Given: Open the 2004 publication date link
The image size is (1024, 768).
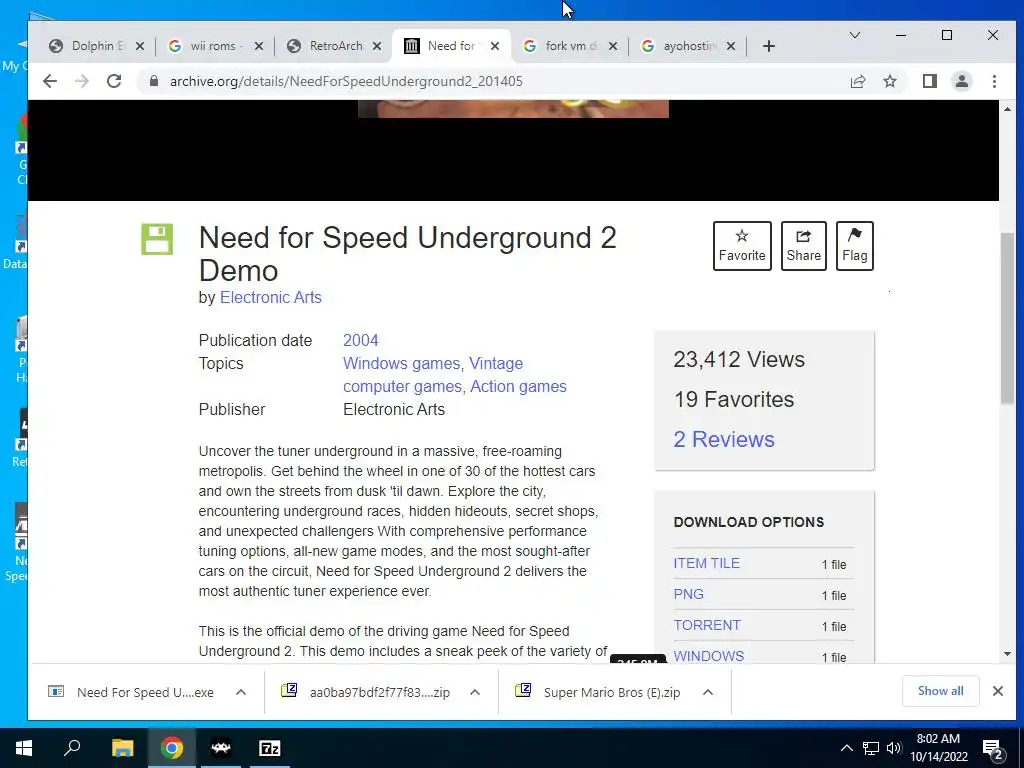Looking at the screenshot, I should pyautogui.click(x=360, y=340).
